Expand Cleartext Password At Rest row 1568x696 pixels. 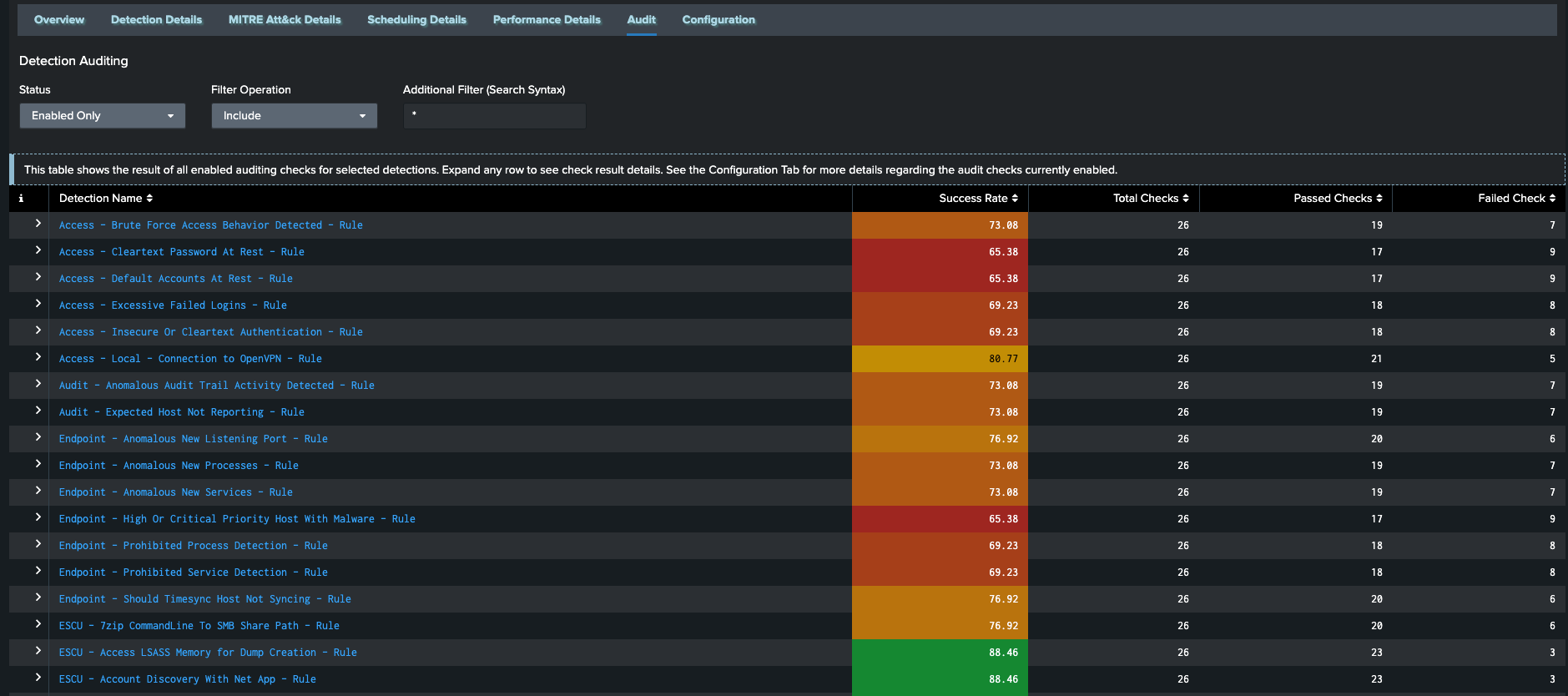38,250
